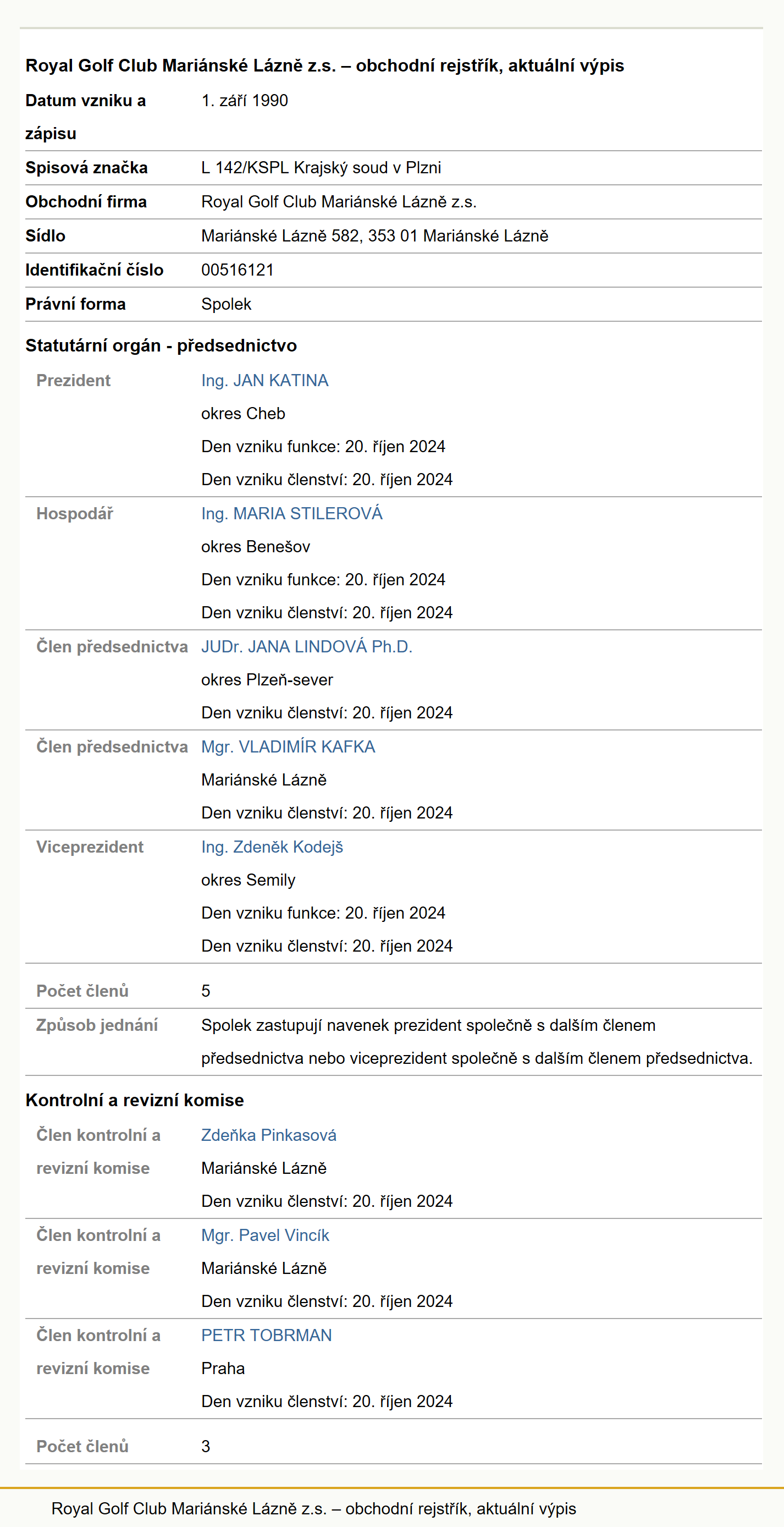Click the Sídlo address value
The image size is (784, 1527).
(374, 236)
